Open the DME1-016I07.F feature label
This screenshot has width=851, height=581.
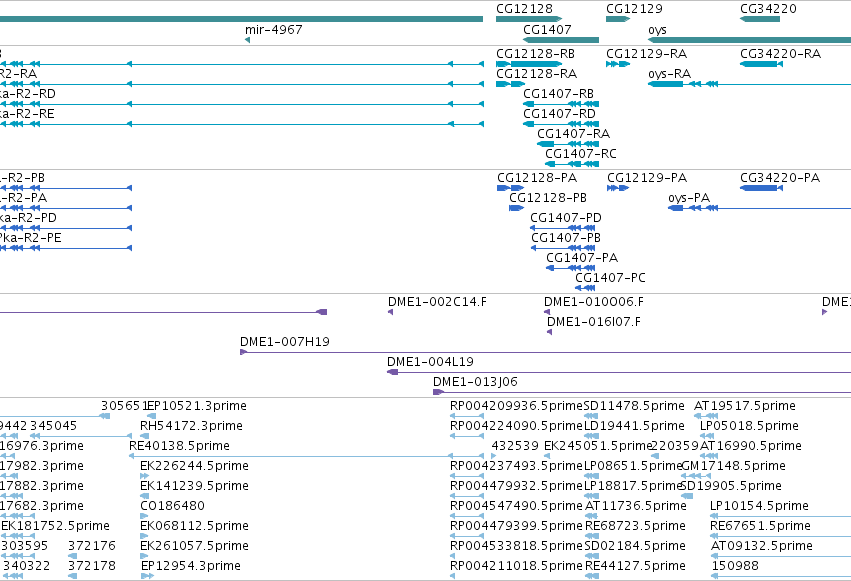point(594,322)
